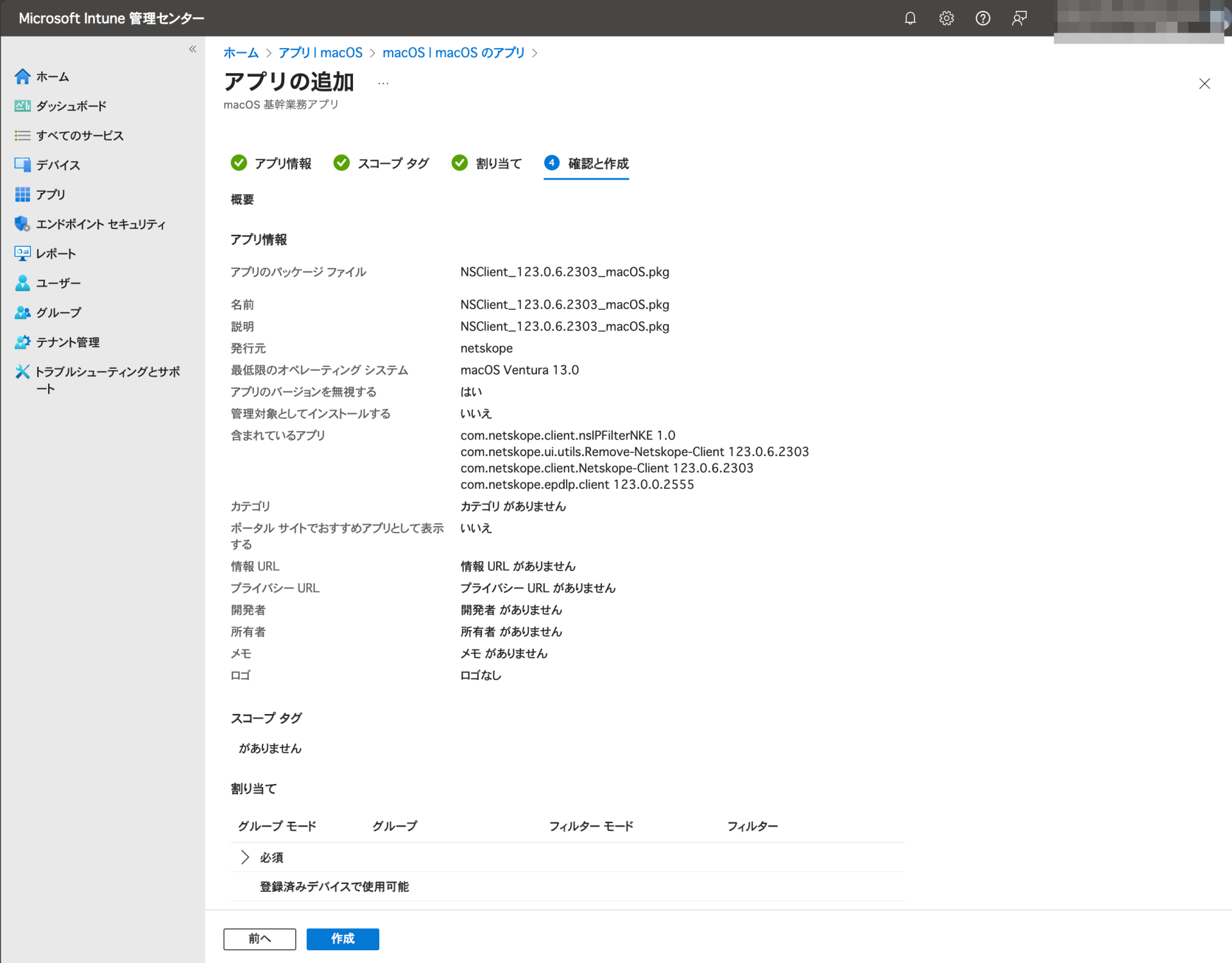Navigate to ユーザー in the sidebar
The image size is (1232, 963).
click(x=58, y=283)
